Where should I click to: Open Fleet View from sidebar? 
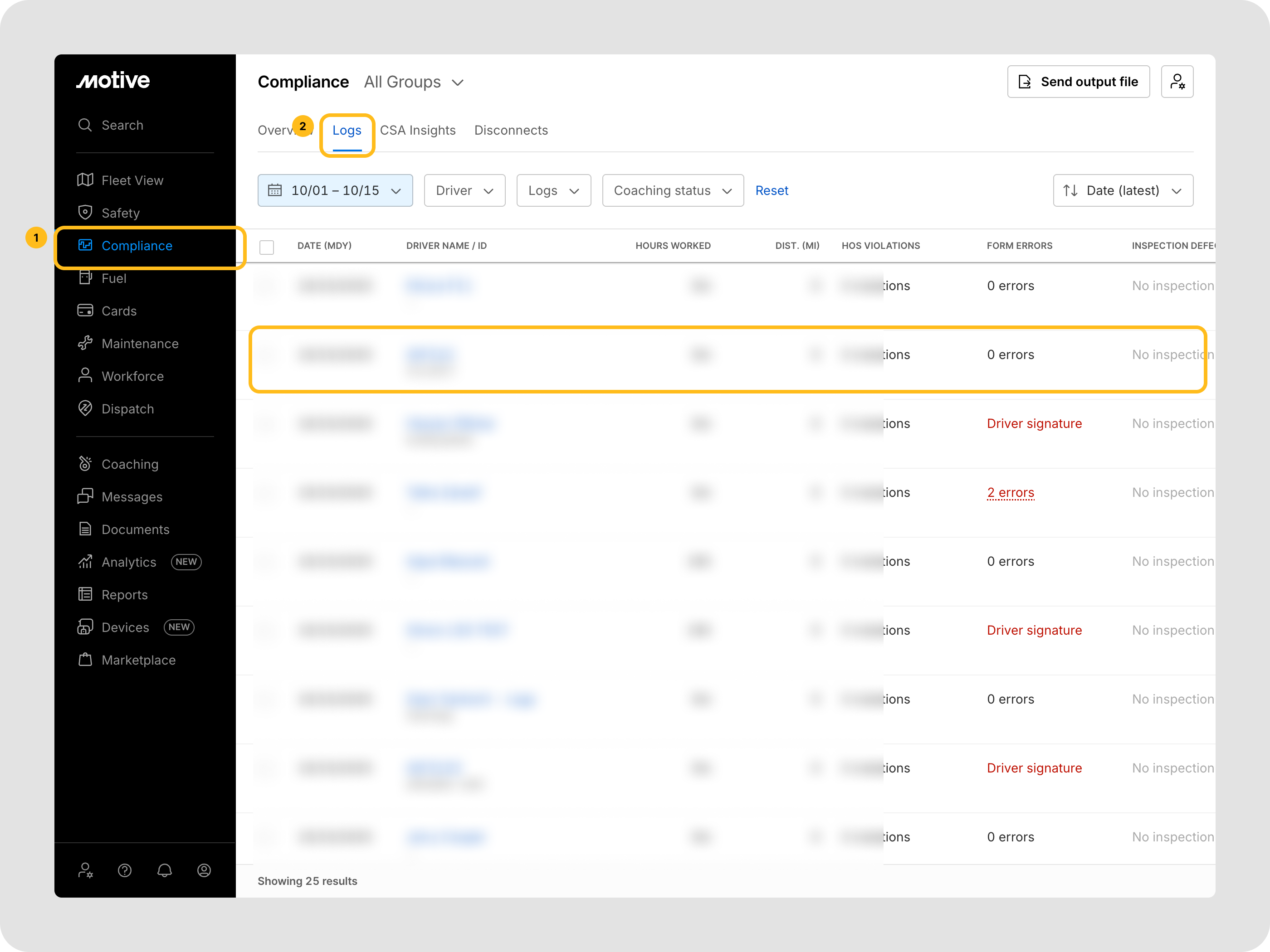132,180
